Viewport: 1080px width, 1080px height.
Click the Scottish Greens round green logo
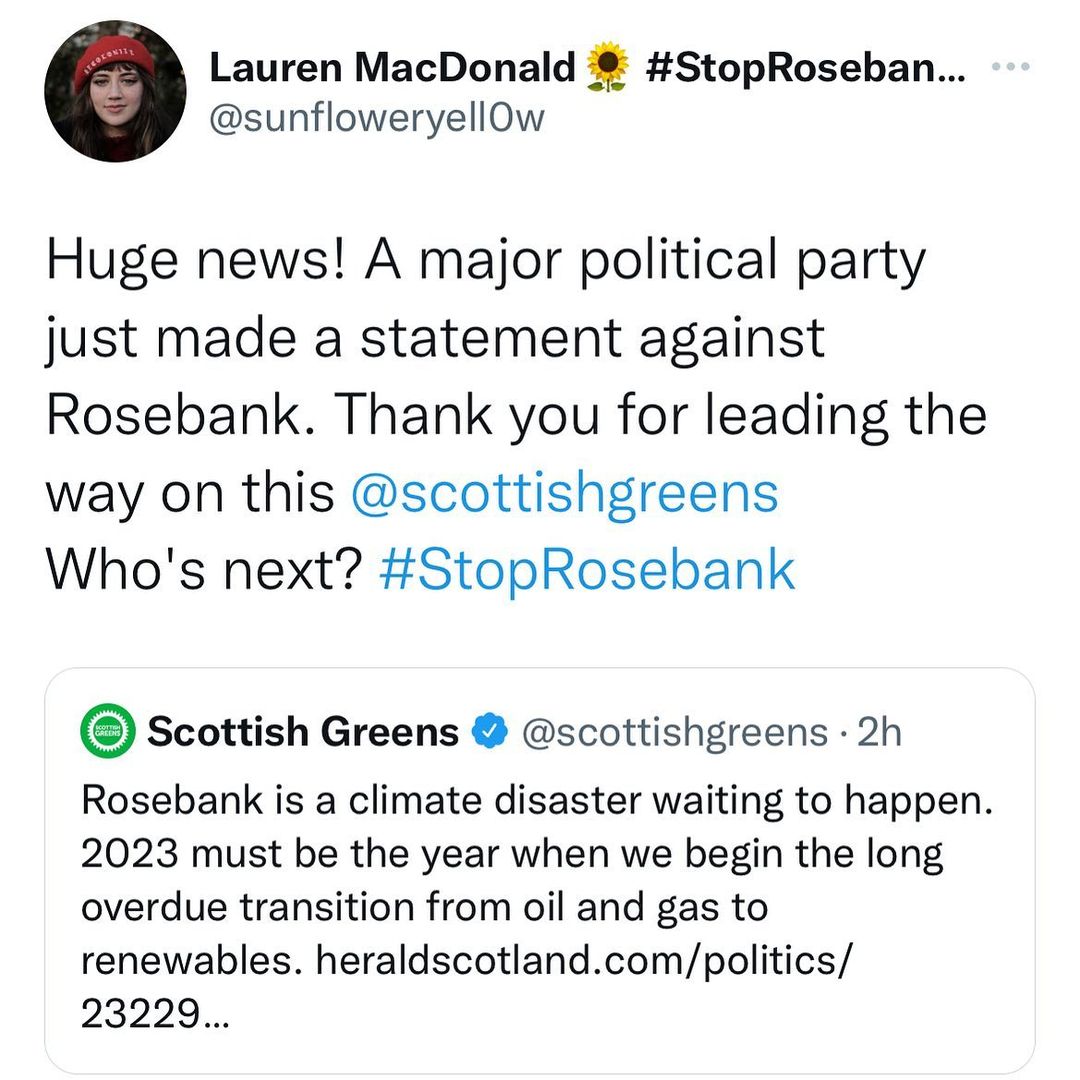pyautogui.click(x=105, y=732)
